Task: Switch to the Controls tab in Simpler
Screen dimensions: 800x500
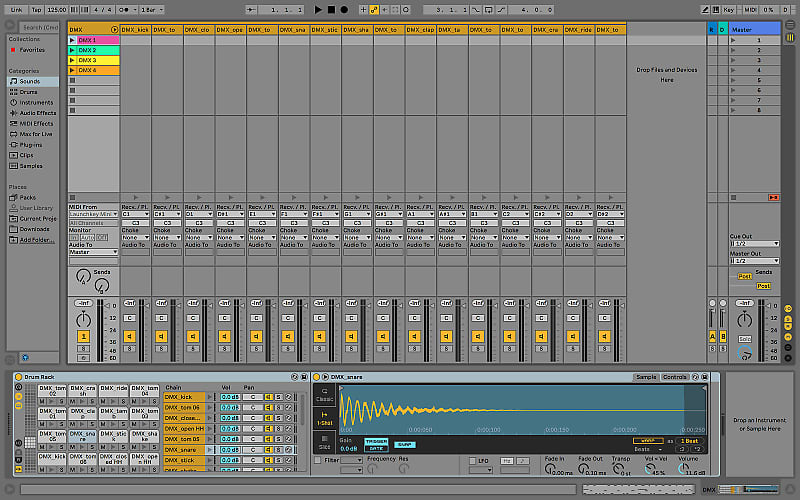Action: [676, 377]
